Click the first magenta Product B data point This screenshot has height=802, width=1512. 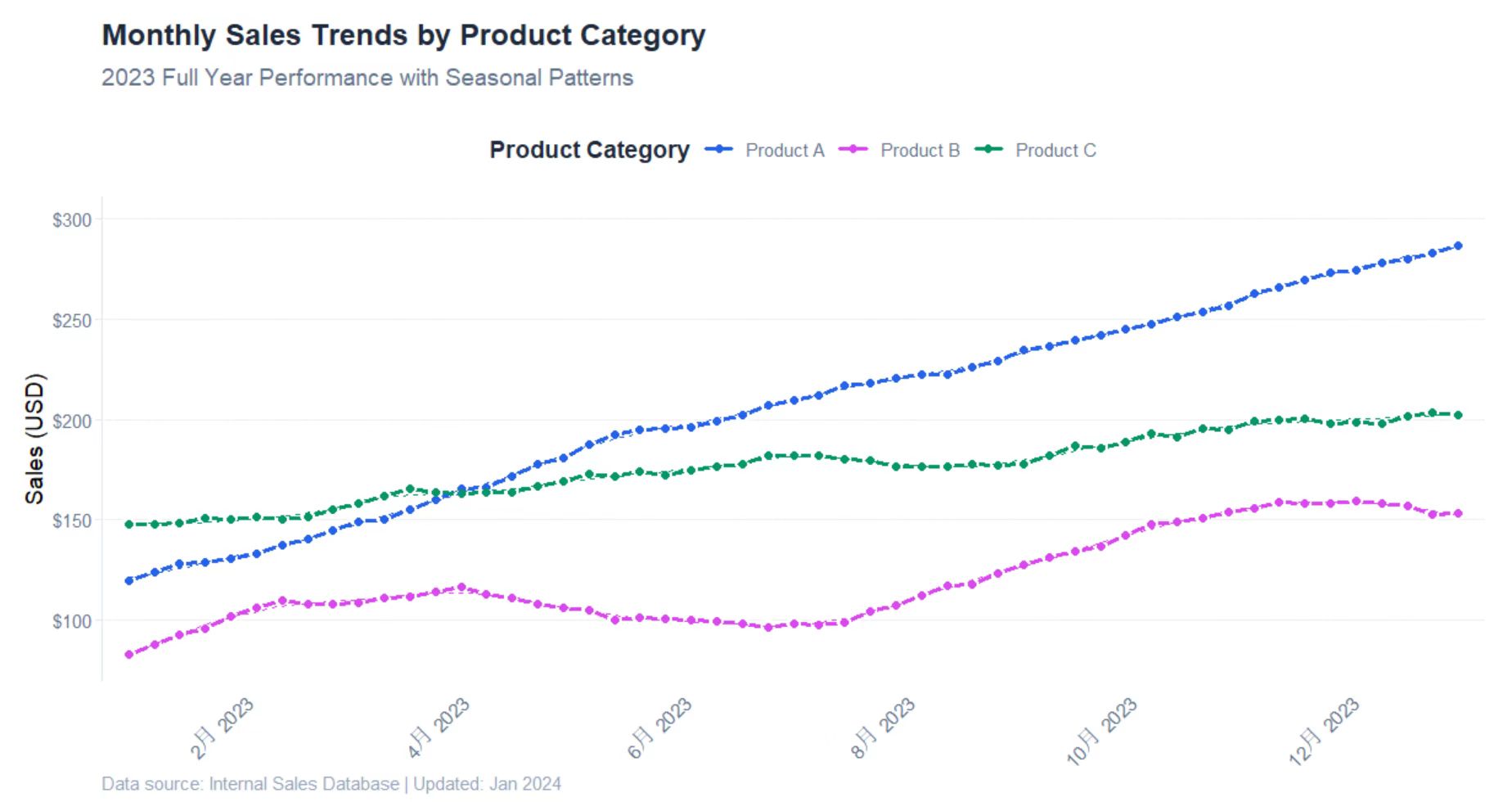[x=129, y=655]
